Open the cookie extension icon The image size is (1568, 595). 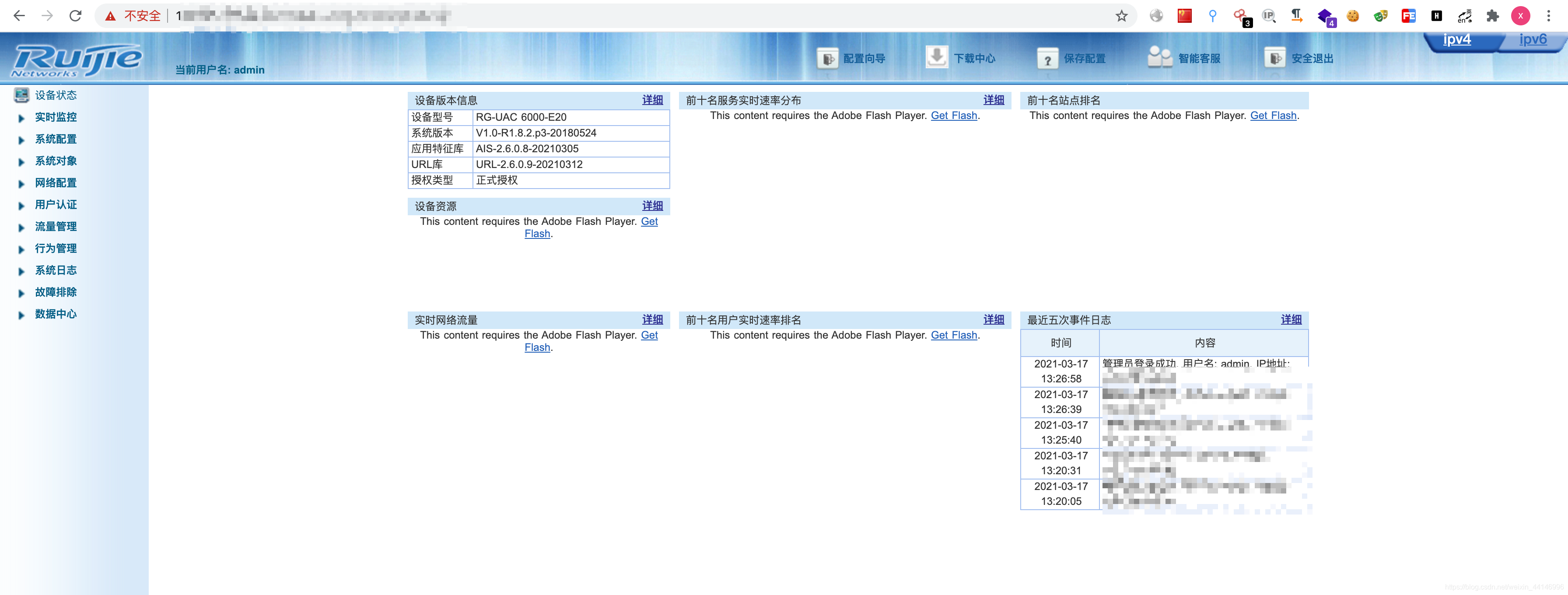click(x=1352, y=16)
